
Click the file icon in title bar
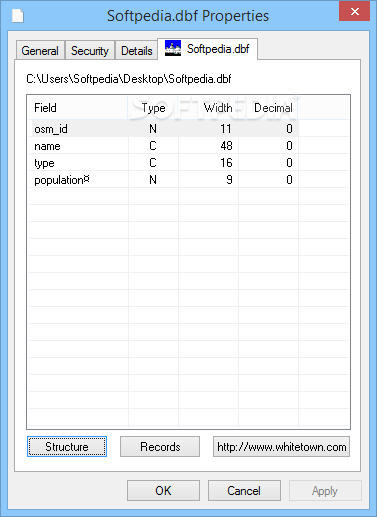pos(18,16)
